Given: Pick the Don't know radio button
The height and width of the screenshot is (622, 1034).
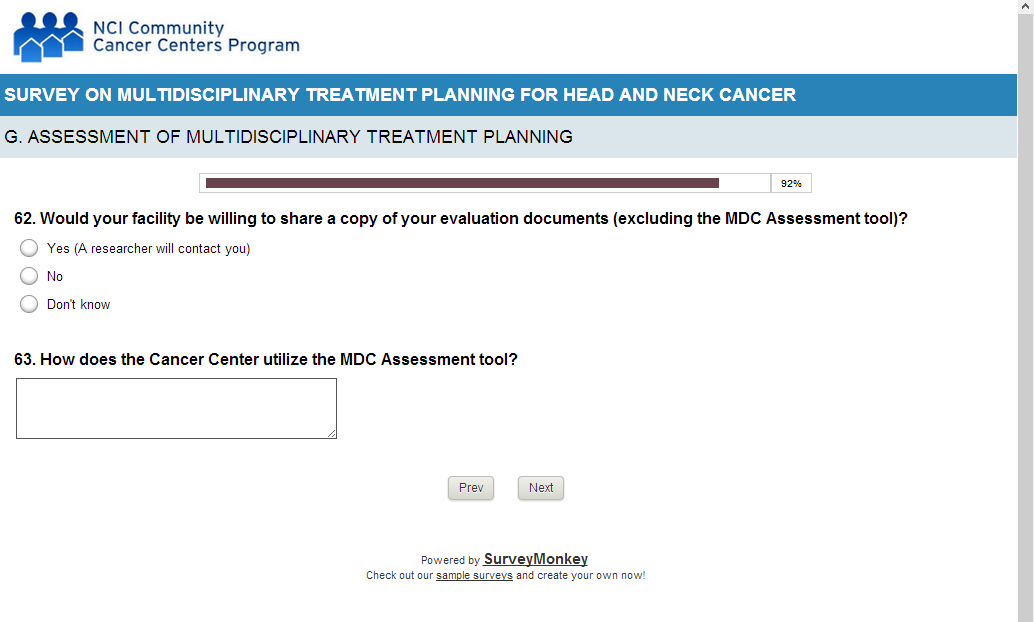Looking at the screenshot, I should pos(29,304).
